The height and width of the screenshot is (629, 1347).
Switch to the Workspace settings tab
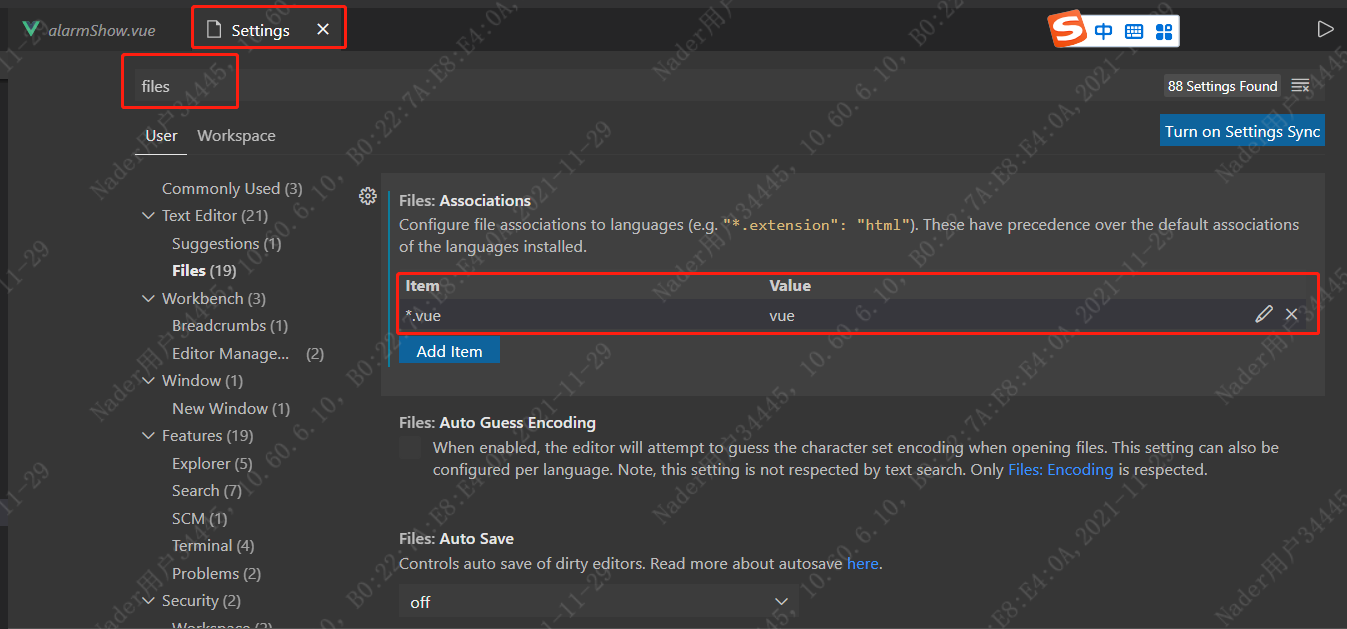[x=235, y=135]
